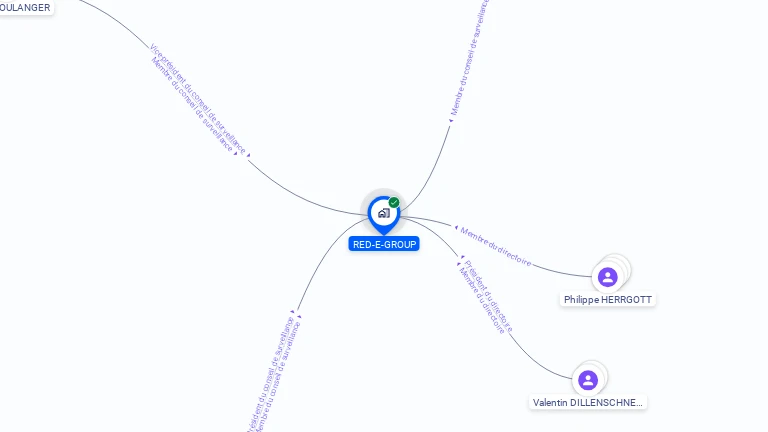768x432 pixels.
Task: Select the Président du conseil de surveillance label at bottom
Action: 270,375
